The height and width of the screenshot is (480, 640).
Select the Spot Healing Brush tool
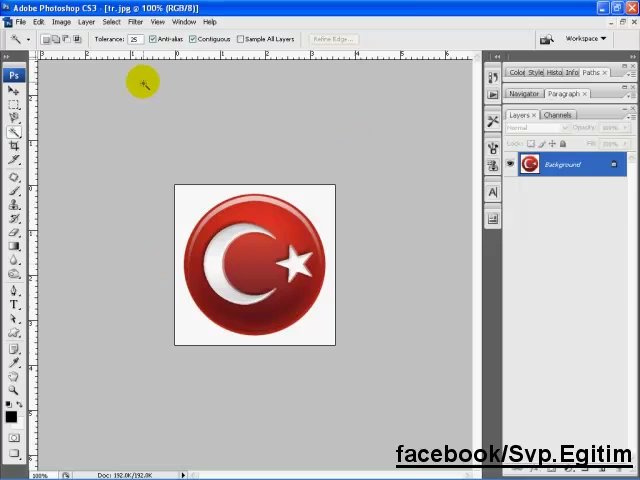coord(13,177)
